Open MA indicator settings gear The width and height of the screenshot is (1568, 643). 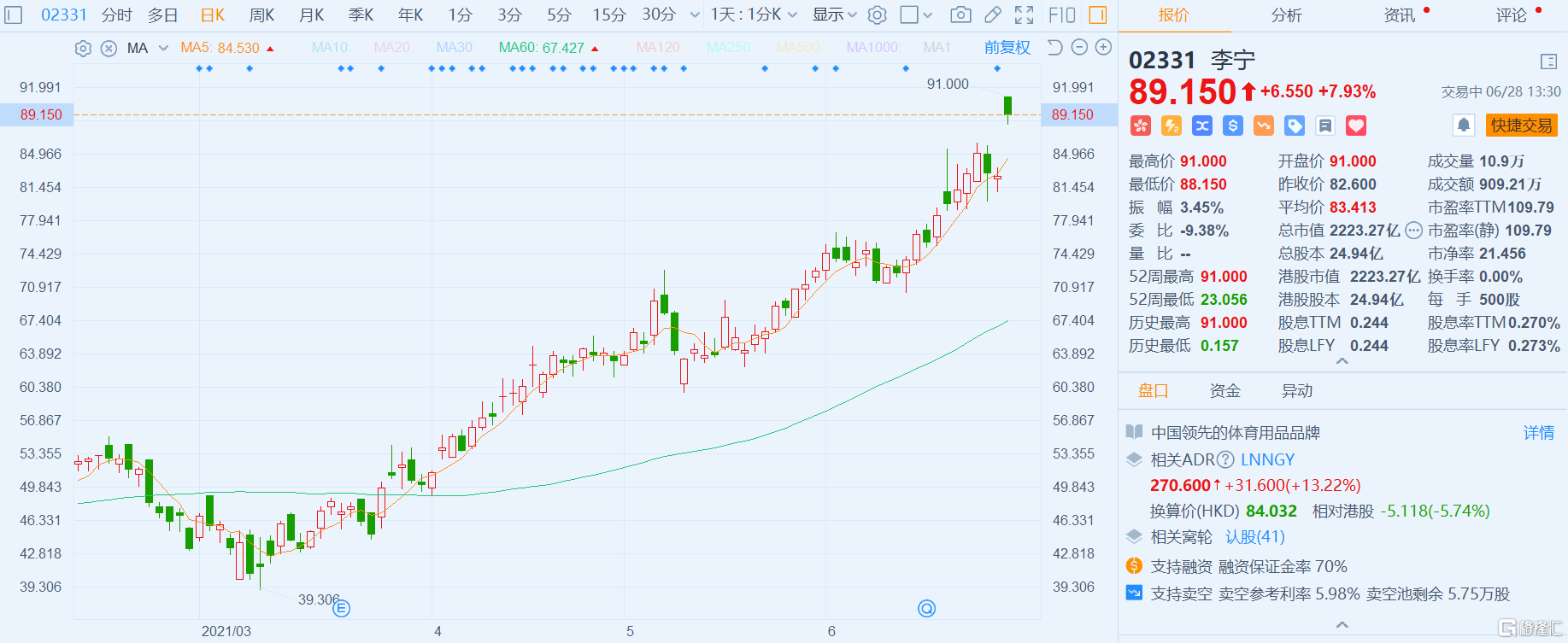click(x=83, y=48)
